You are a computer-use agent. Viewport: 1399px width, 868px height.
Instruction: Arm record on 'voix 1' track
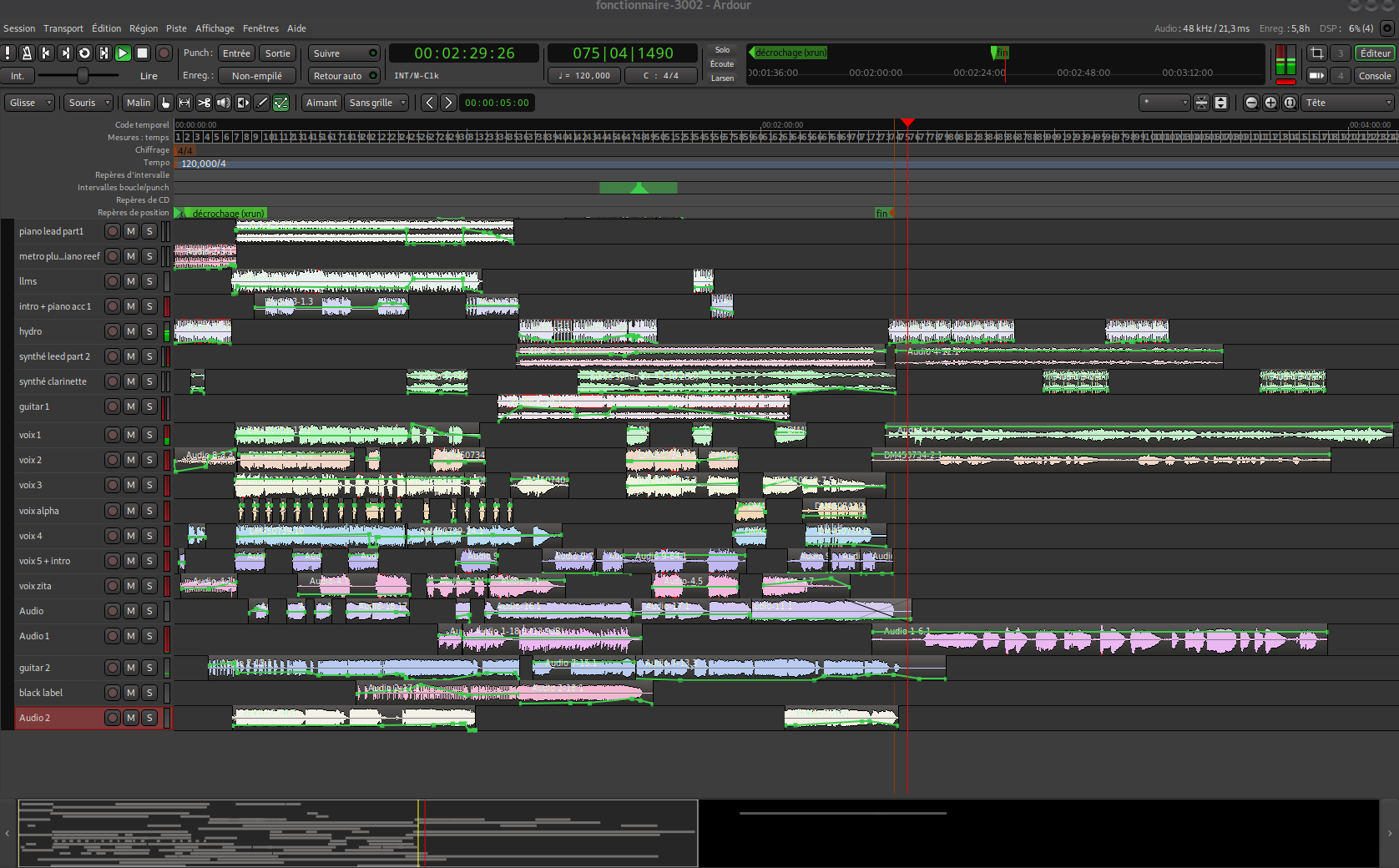coord(113,435)
